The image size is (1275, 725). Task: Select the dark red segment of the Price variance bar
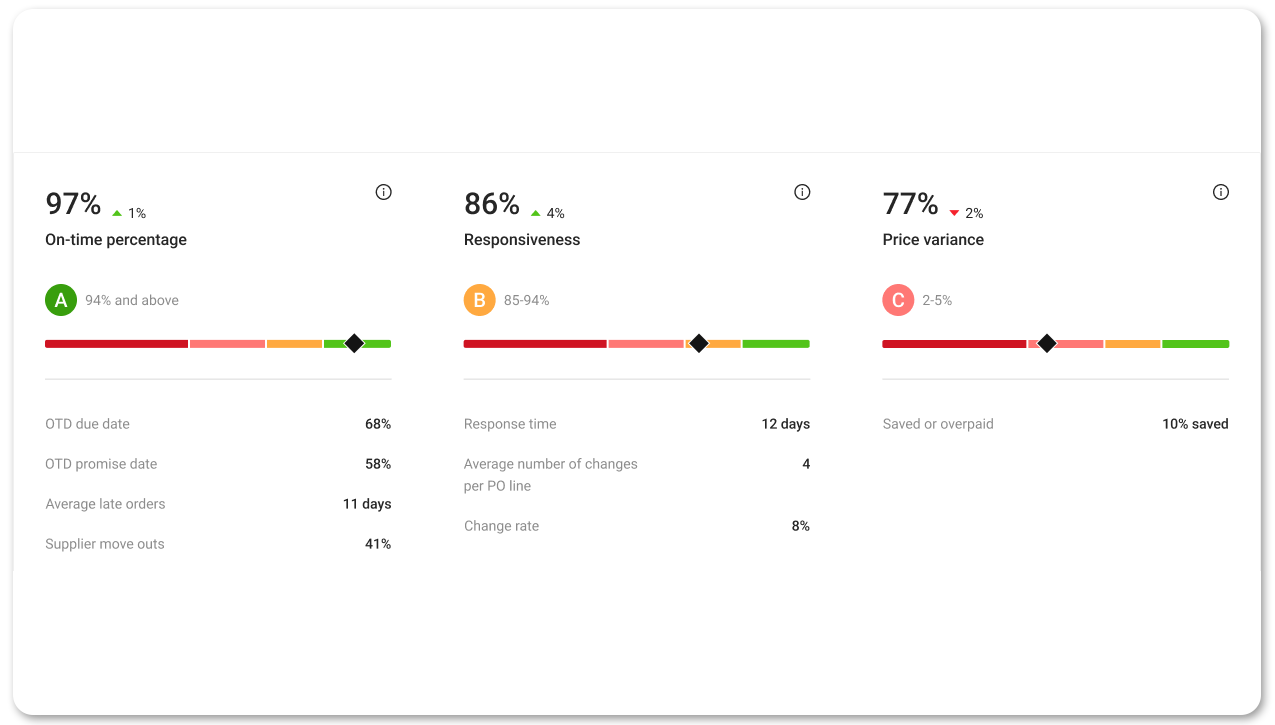click(950, 343)
